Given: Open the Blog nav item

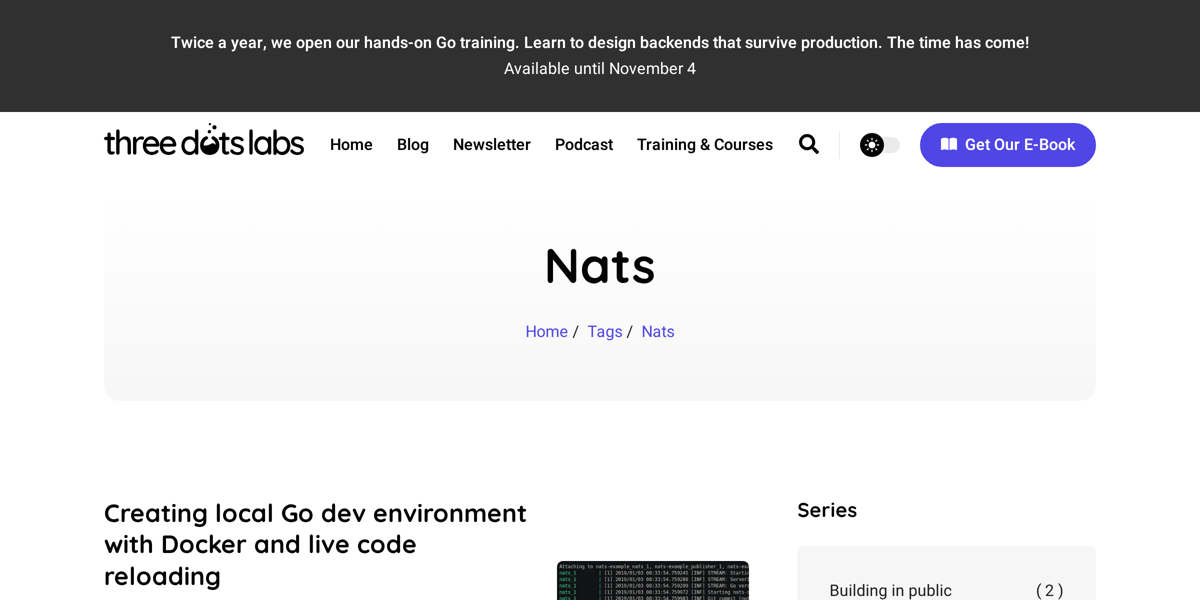Looking at the screenshot, I should pyautogui.click(x=413, y=144).
